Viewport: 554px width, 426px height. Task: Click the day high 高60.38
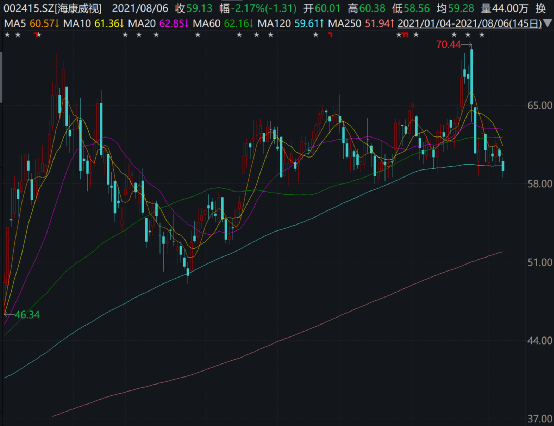coord(366,8)
